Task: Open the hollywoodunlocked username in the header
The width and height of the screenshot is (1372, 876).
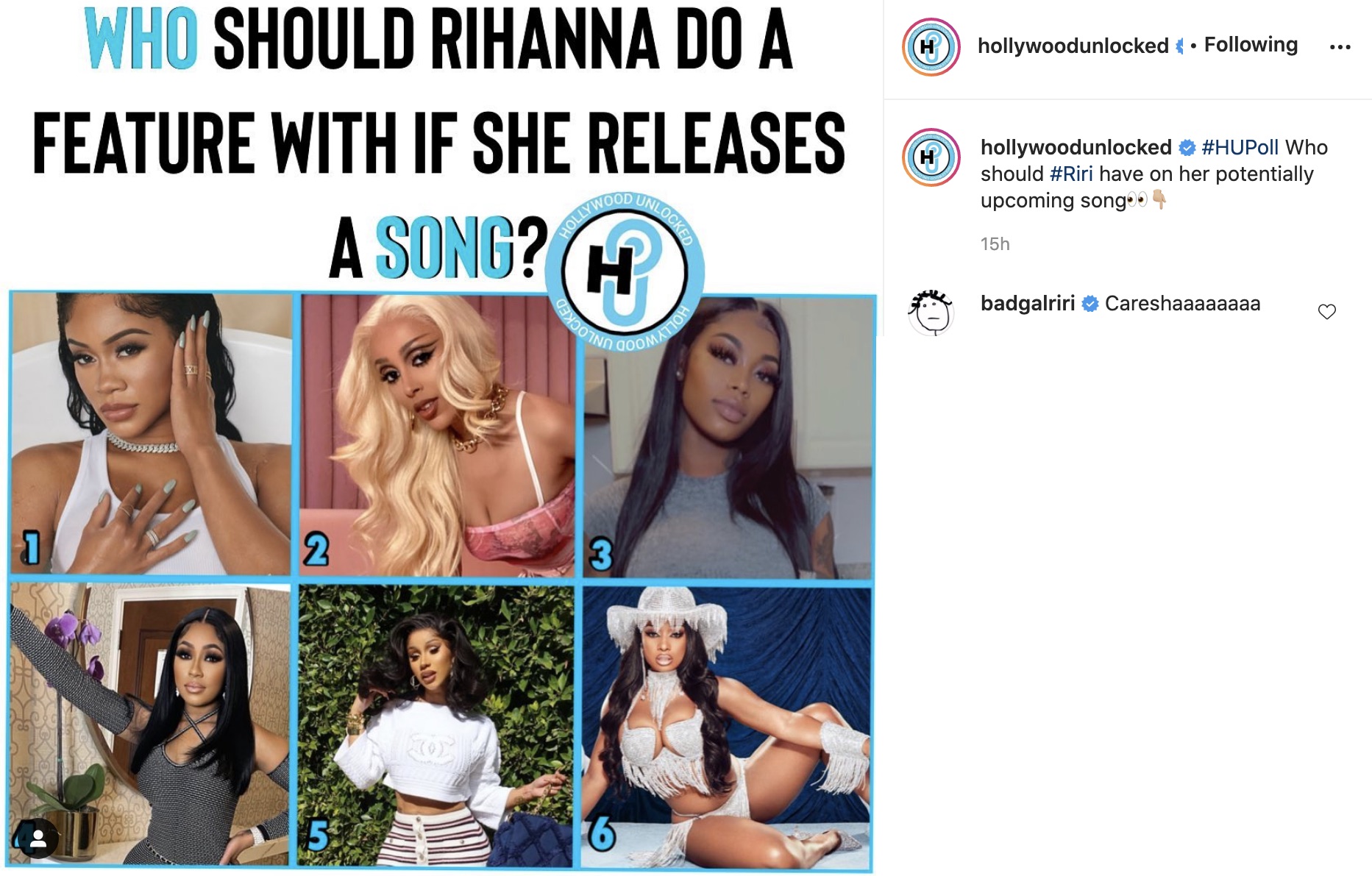Action: (1073, 46)
